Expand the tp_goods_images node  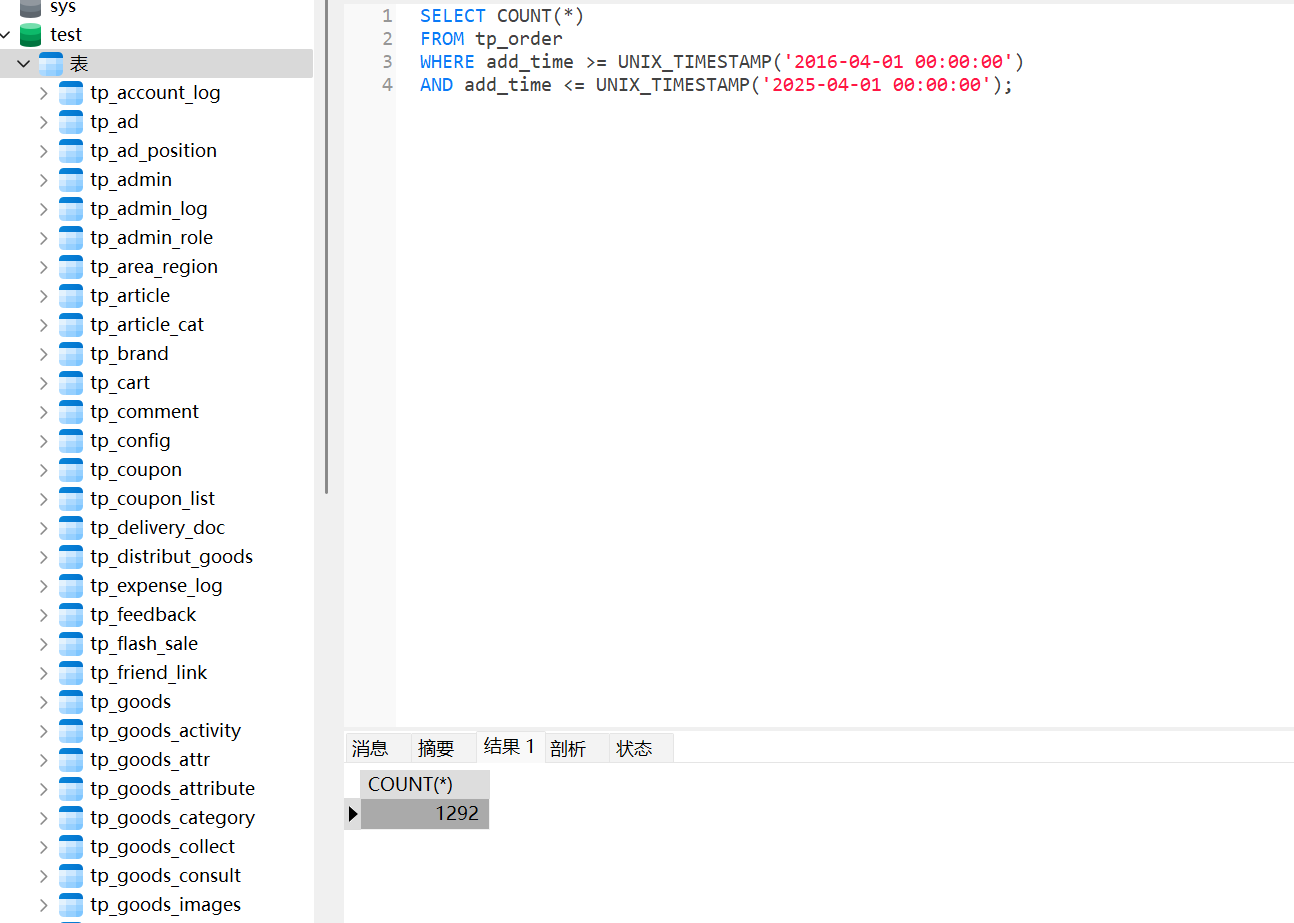[x=43, y=905]
